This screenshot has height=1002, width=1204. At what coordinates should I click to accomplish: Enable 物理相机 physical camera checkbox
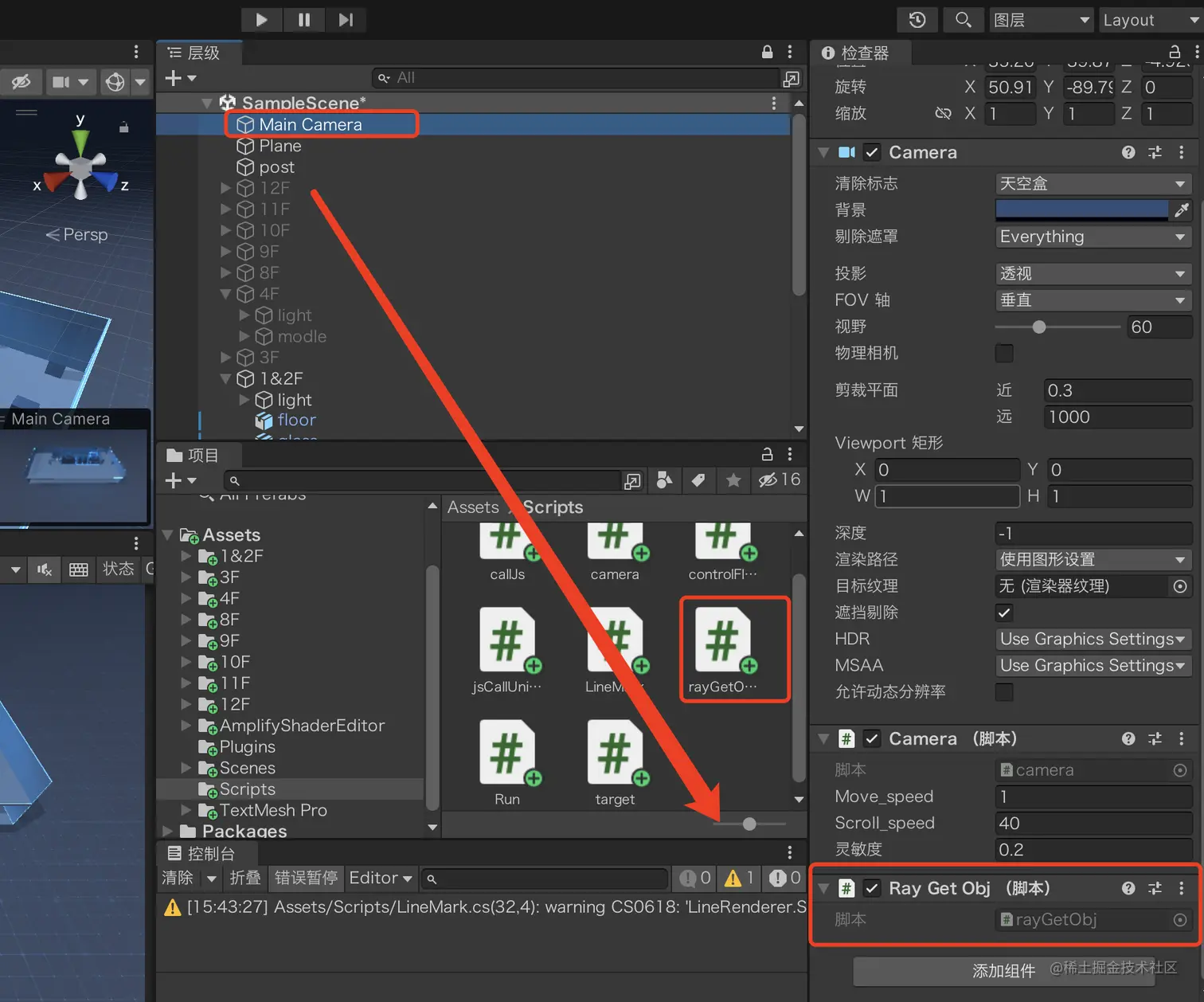point(1004,353)
